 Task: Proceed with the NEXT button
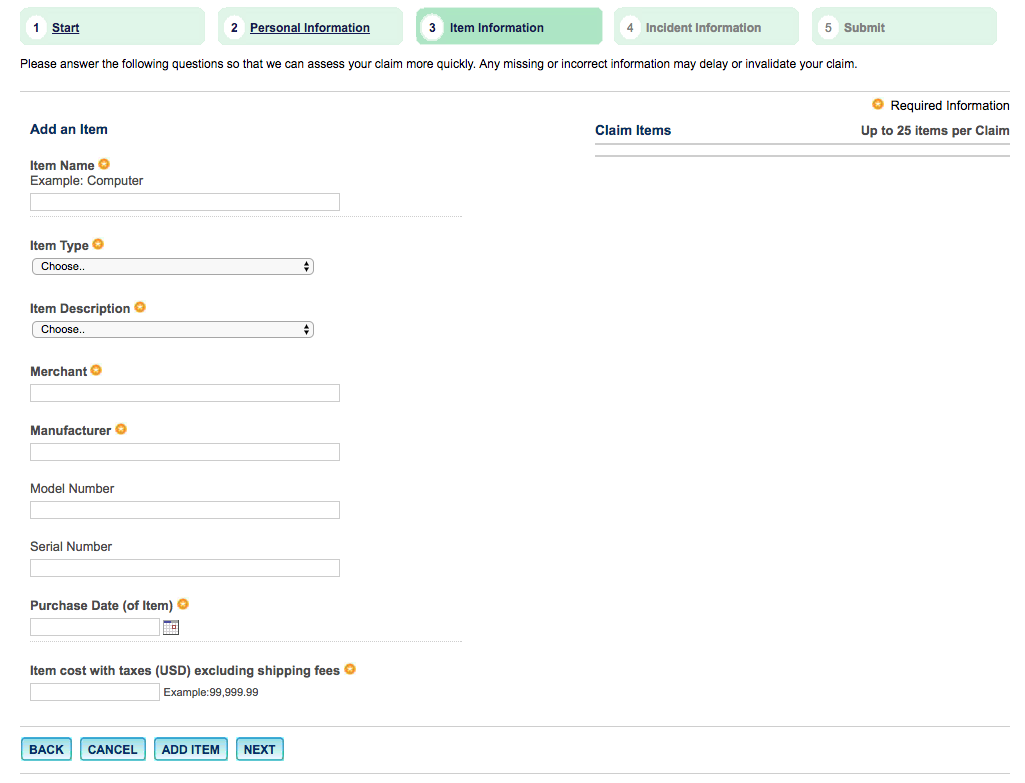pos(260,749)
